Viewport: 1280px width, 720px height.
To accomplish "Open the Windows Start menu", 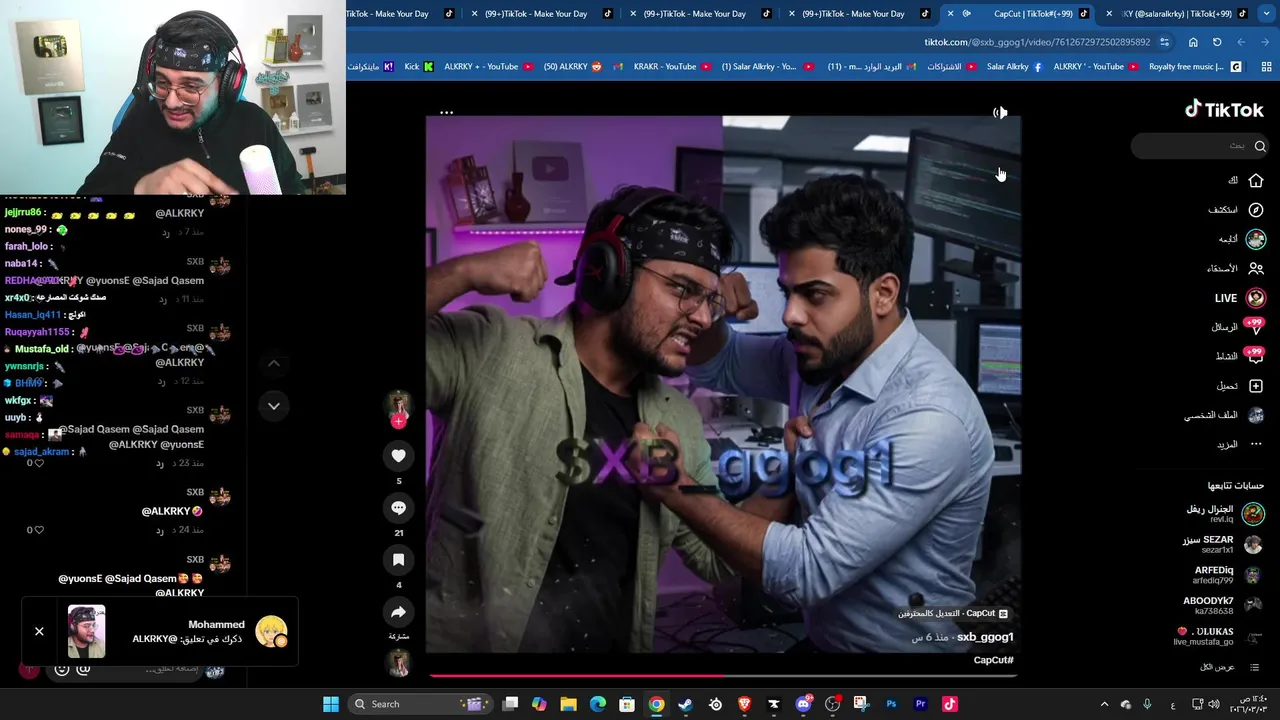I will 331,704.
